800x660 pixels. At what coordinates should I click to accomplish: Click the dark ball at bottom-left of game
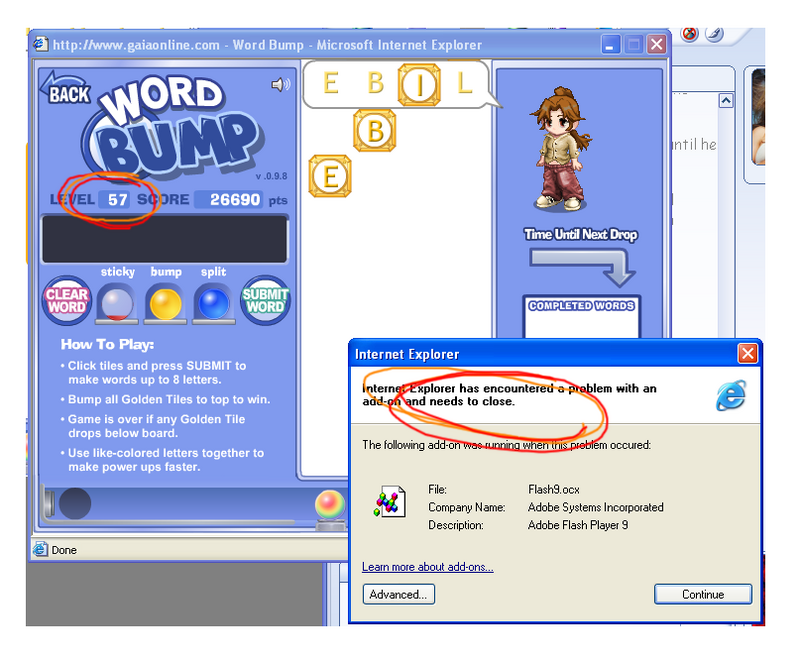[x=75, y=503]
